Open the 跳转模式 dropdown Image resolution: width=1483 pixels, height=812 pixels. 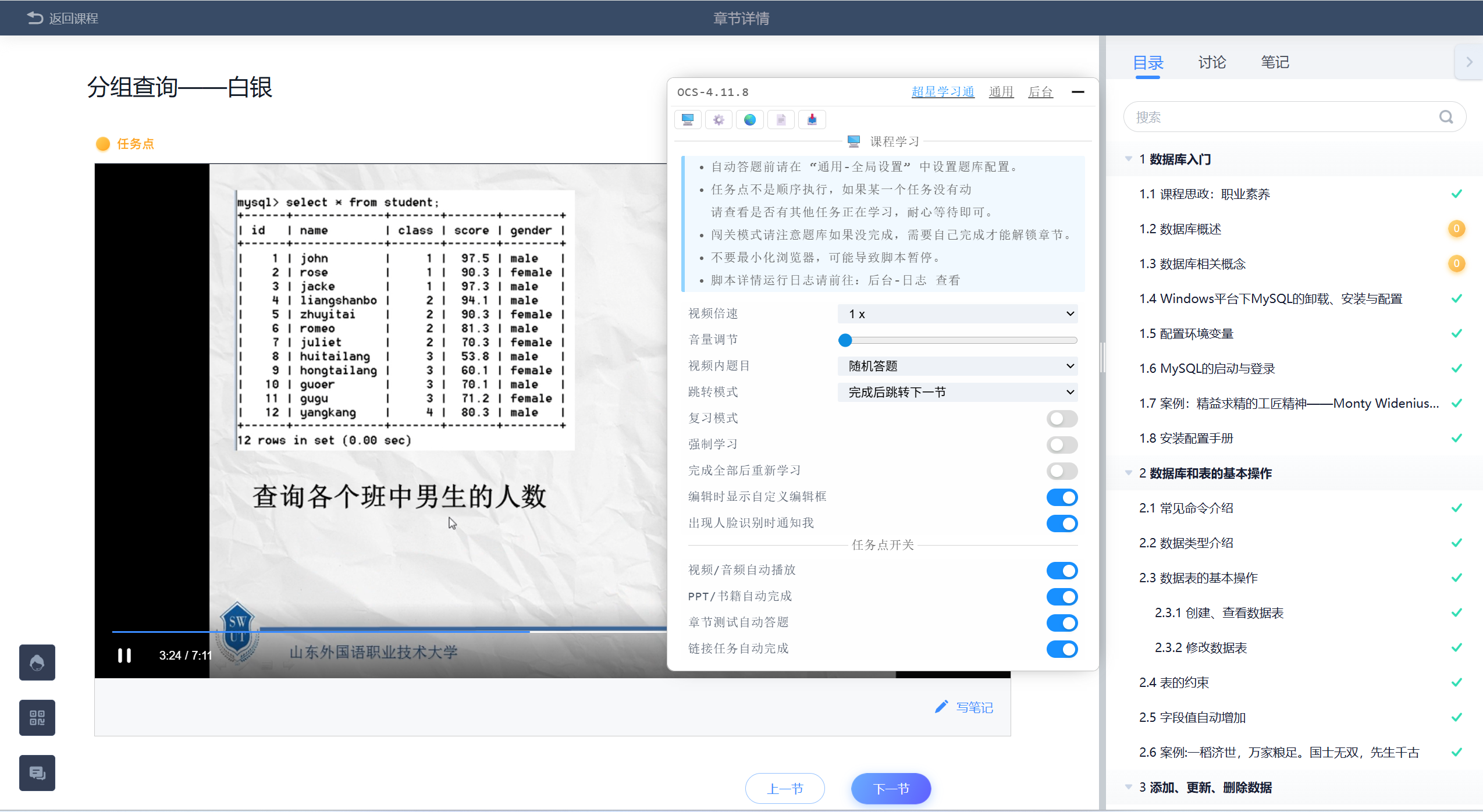click(957, 392)
